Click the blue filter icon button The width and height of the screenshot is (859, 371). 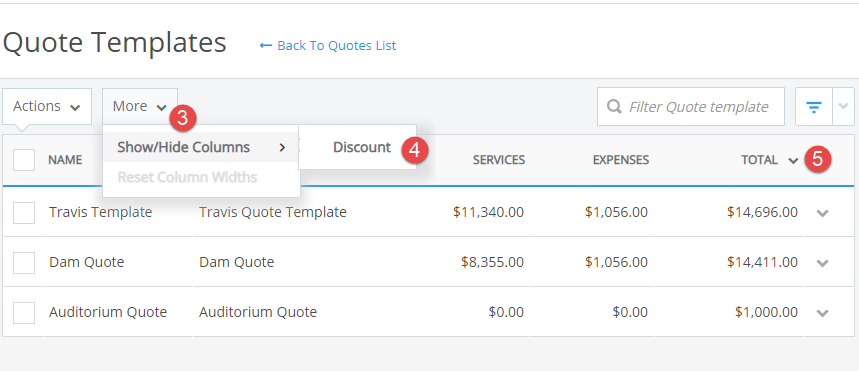pos(814,106)
